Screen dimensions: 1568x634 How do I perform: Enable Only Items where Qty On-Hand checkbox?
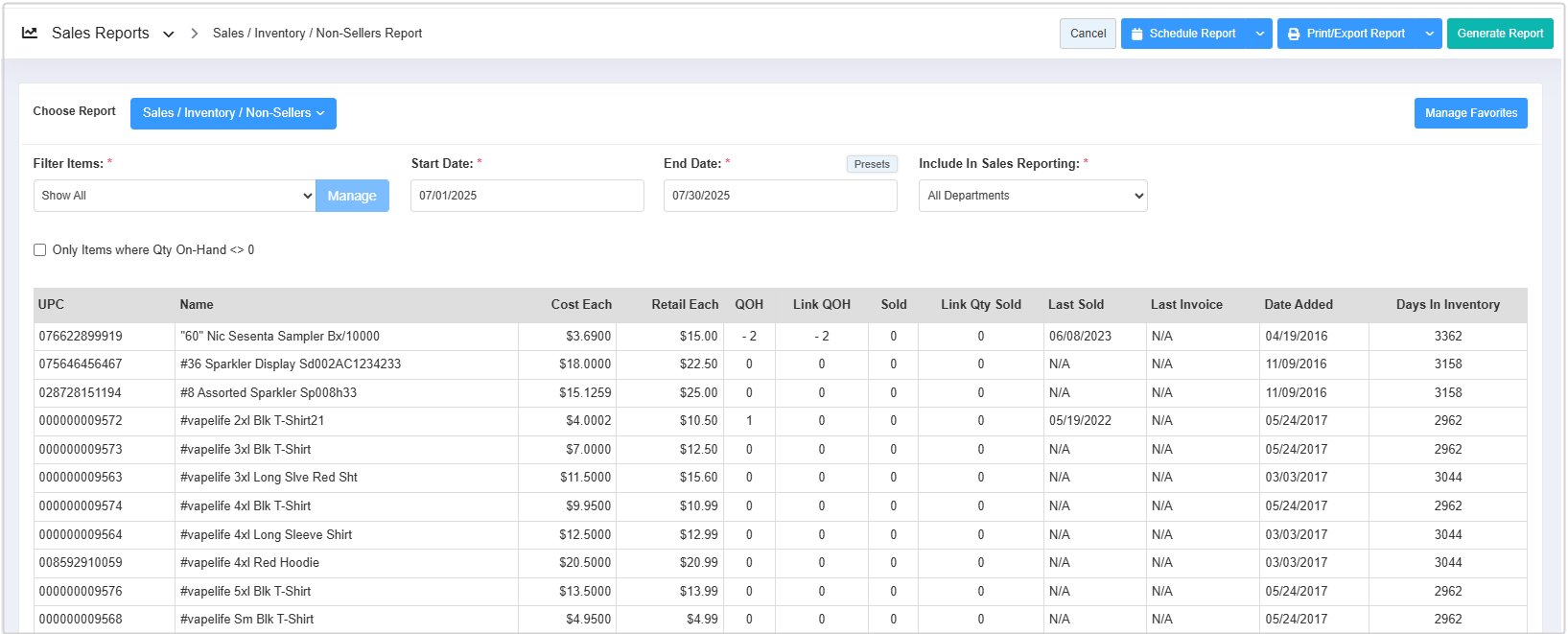pyautogui.click(x=40, y=250)
